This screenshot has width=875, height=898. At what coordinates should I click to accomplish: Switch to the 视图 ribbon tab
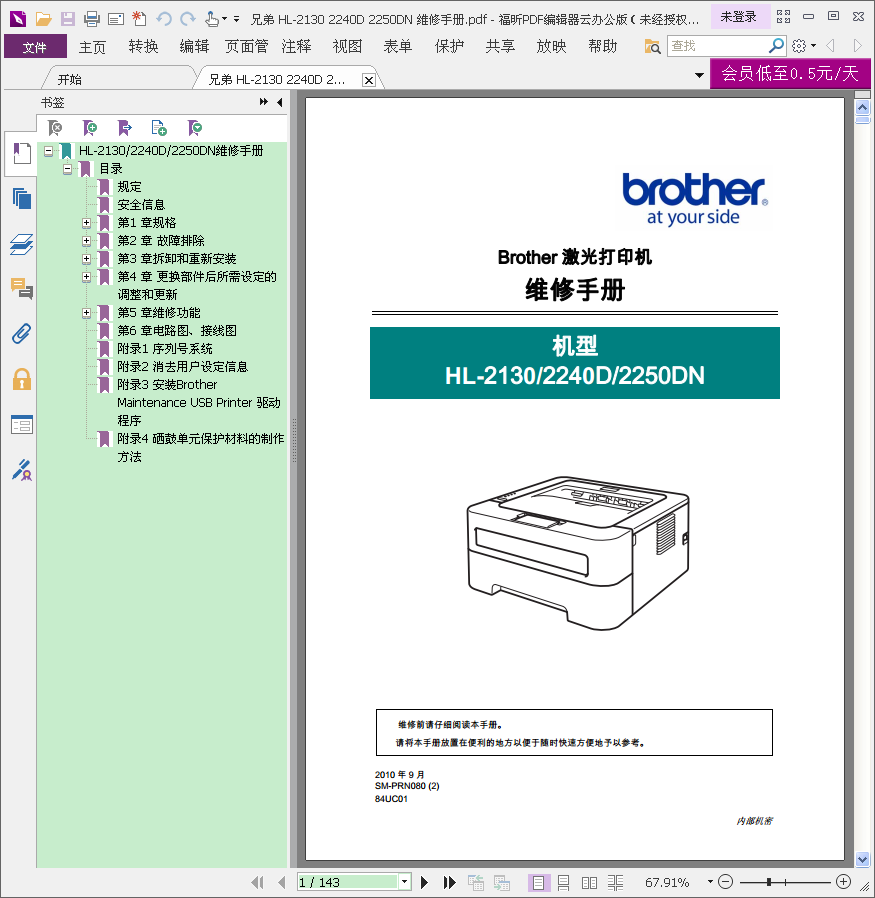coord(348,46)
